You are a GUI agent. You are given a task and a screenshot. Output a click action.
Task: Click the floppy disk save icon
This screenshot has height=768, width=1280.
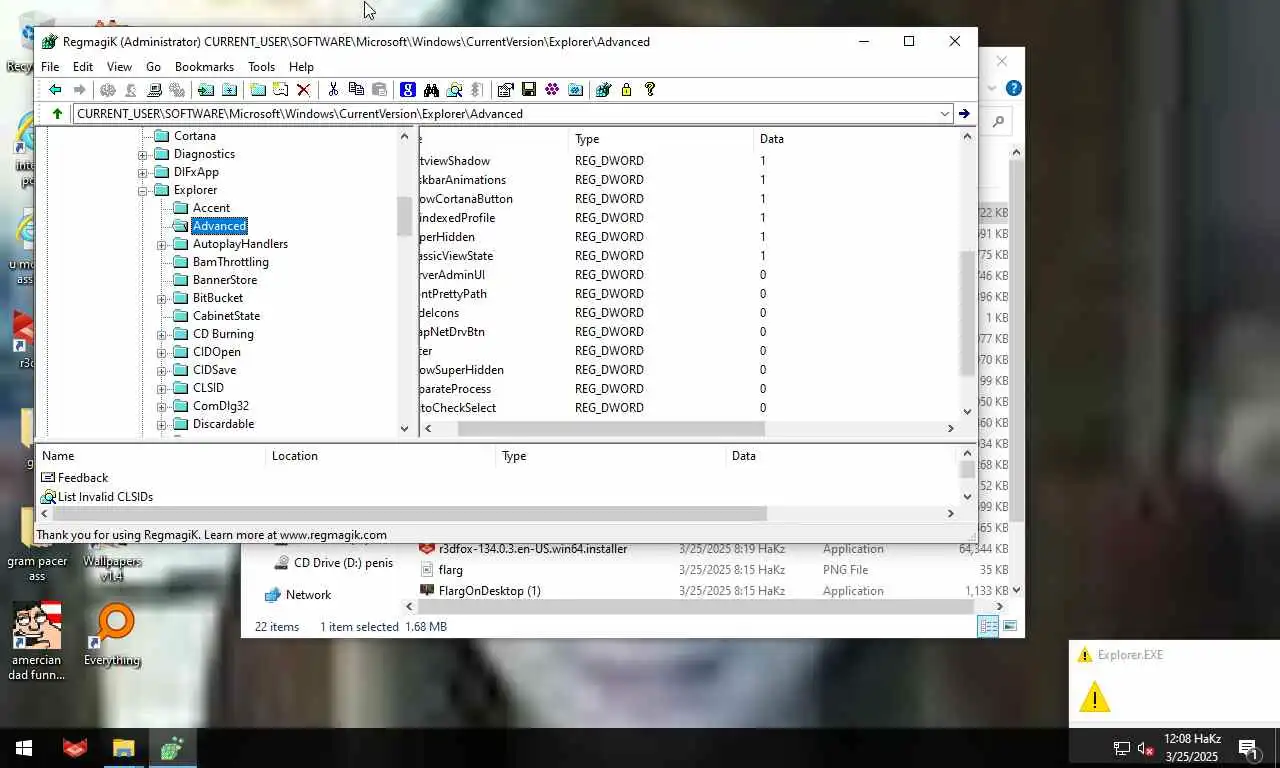click(529, 90)
